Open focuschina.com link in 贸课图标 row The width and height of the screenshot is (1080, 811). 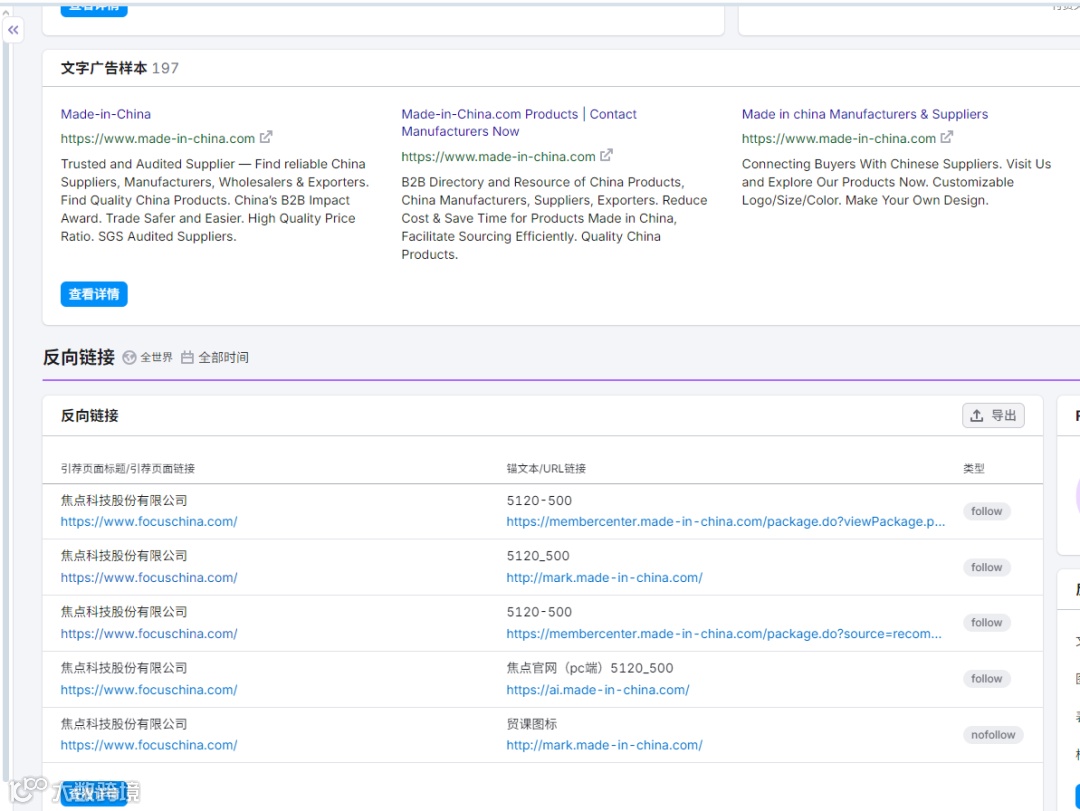pos(149,745)
